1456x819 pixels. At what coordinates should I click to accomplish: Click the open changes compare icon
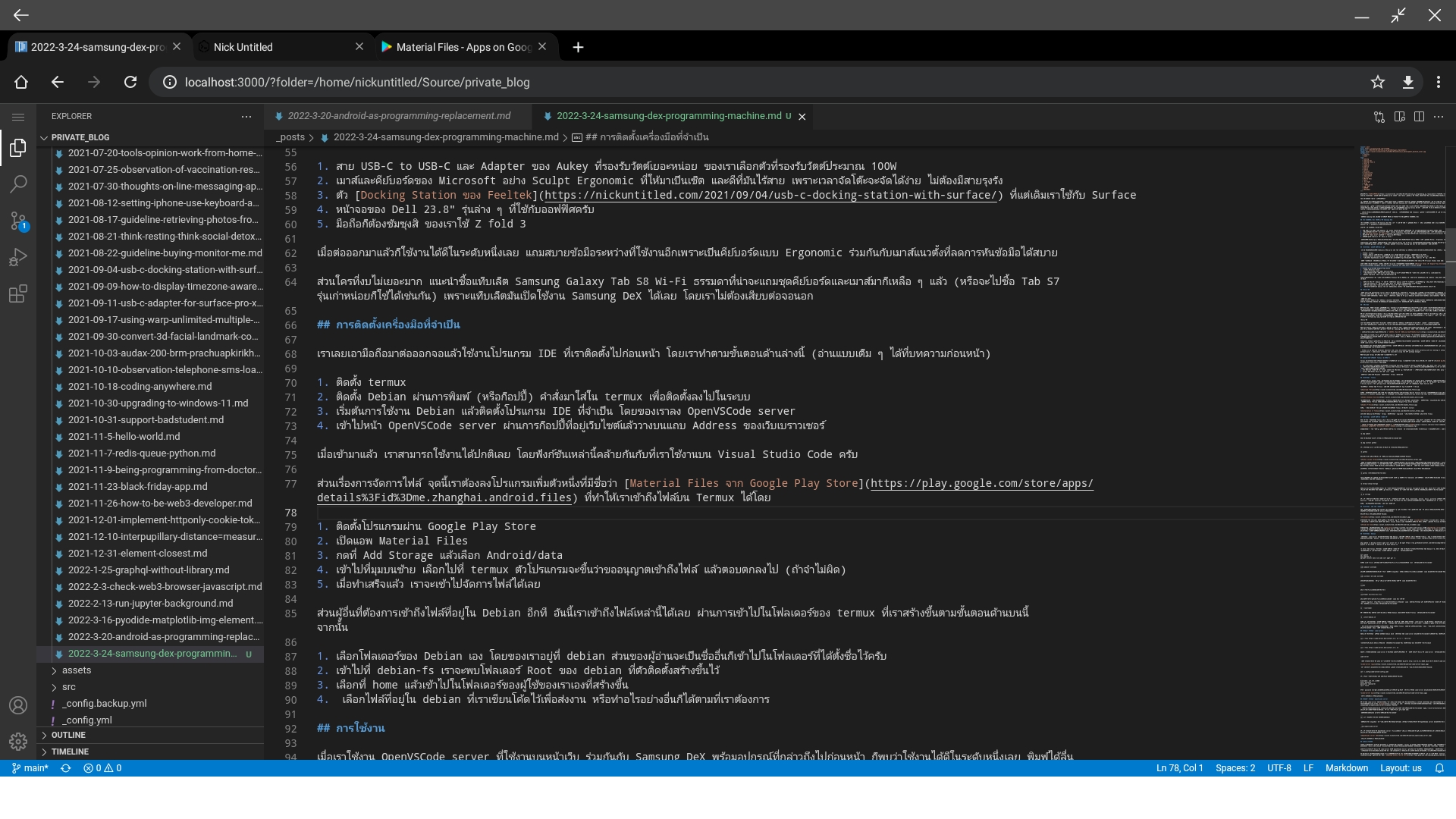[1379, 117]
